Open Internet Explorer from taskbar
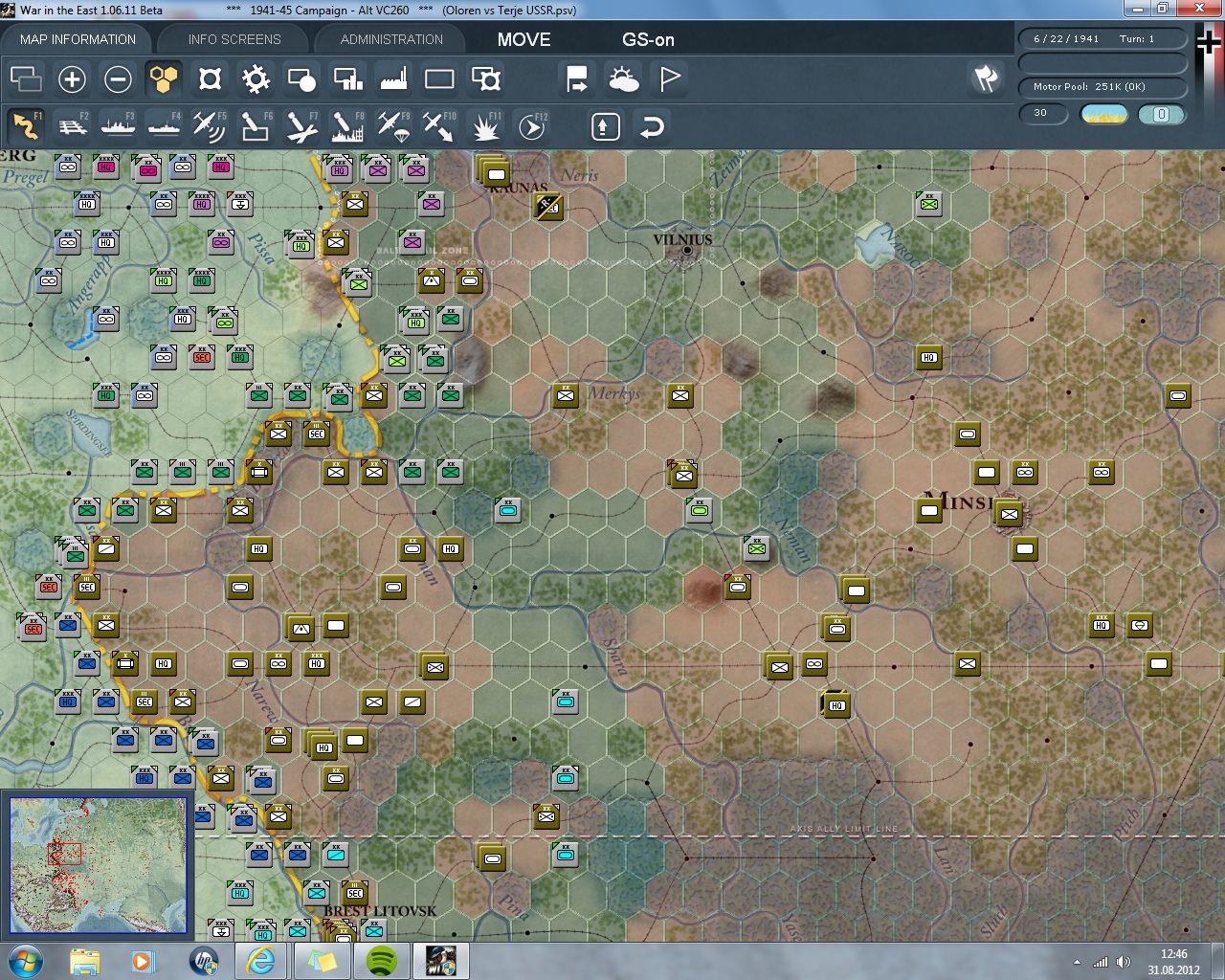Viewport: 1225px width, 980px height. click(260, 961)
